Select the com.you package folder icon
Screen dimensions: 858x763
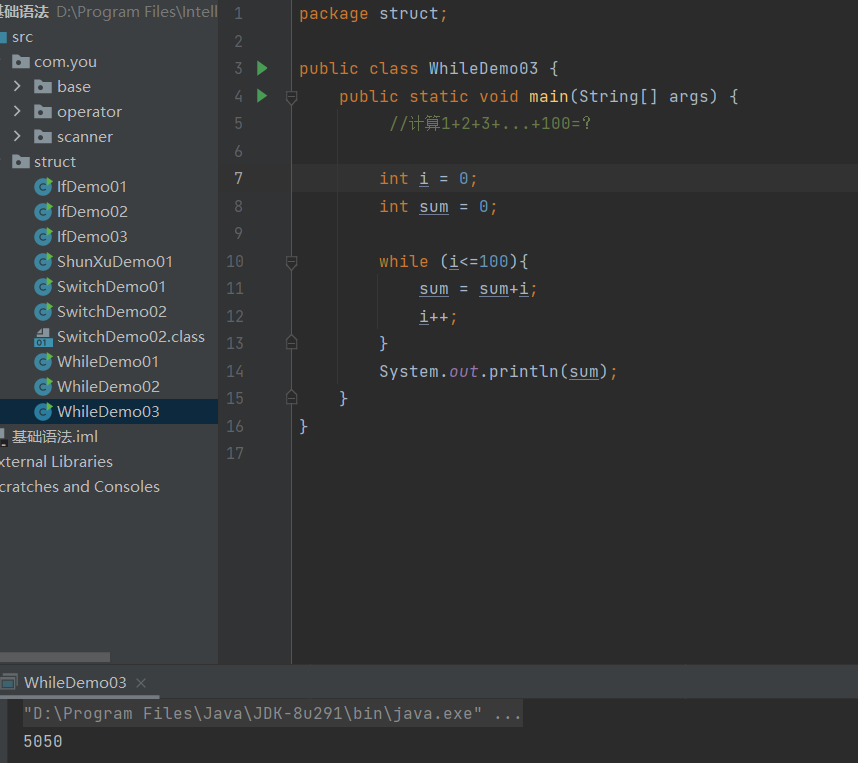click(x=21, y=61)
